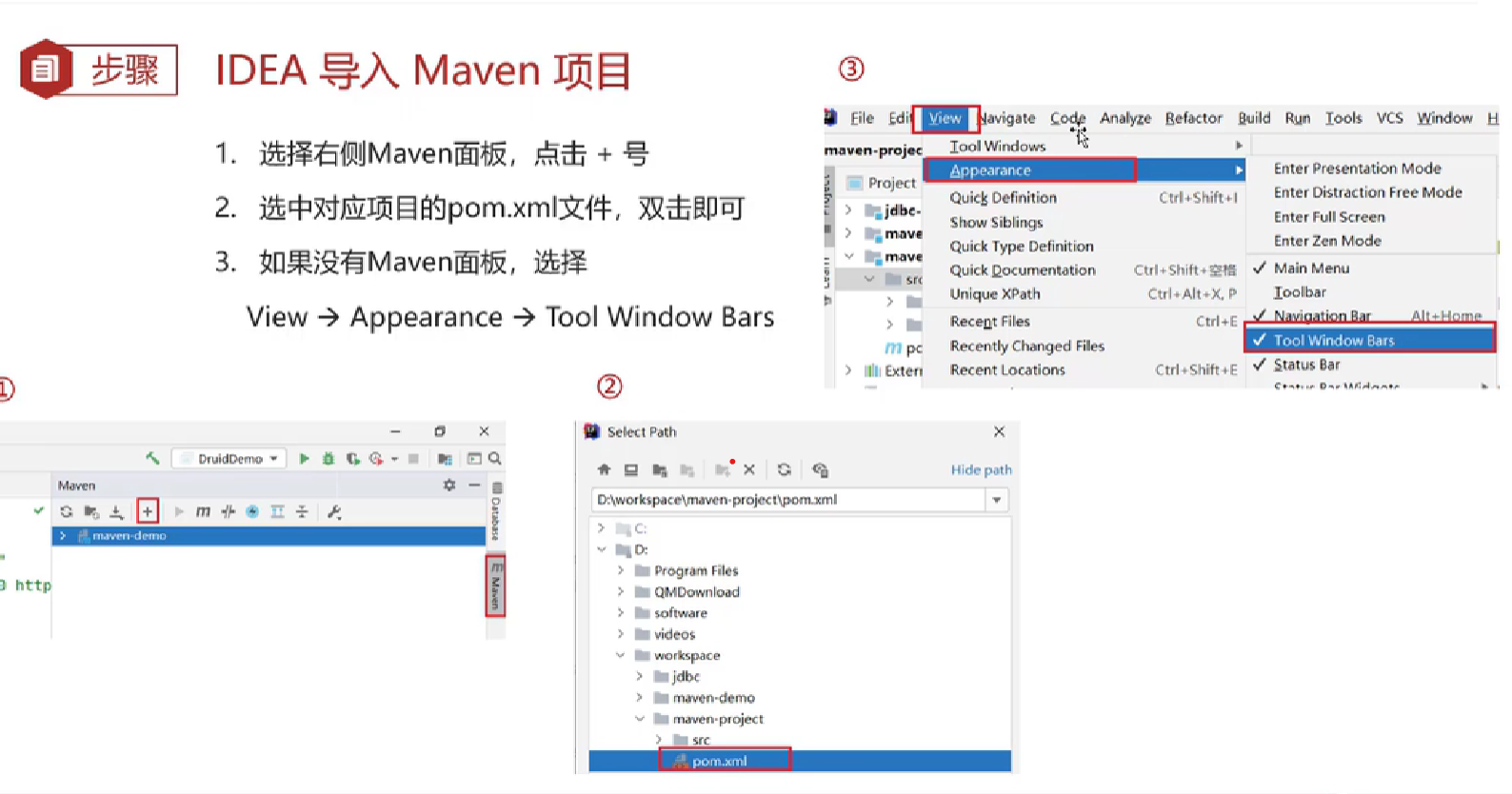1512x794 pixels.
Task: Click Collapse All icon in Maven toolbar
Action: [302, 511]
